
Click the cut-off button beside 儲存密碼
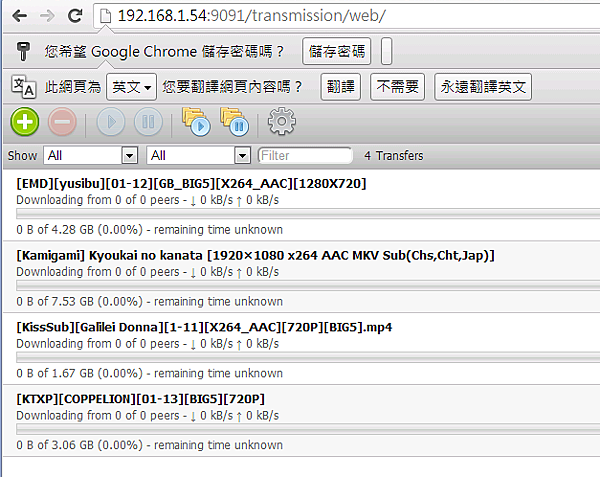386,51
